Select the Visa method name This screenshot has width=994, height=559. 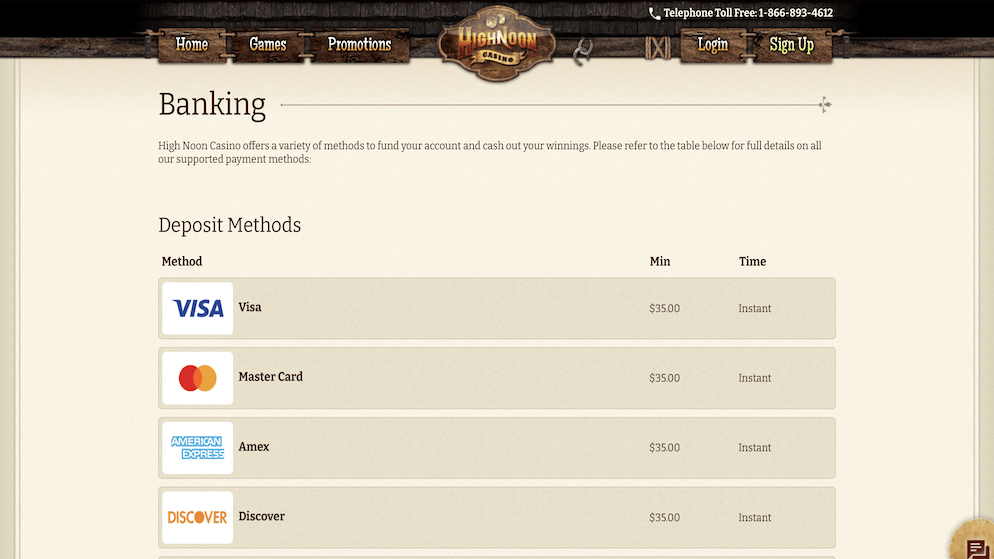(x=250, y=307)
